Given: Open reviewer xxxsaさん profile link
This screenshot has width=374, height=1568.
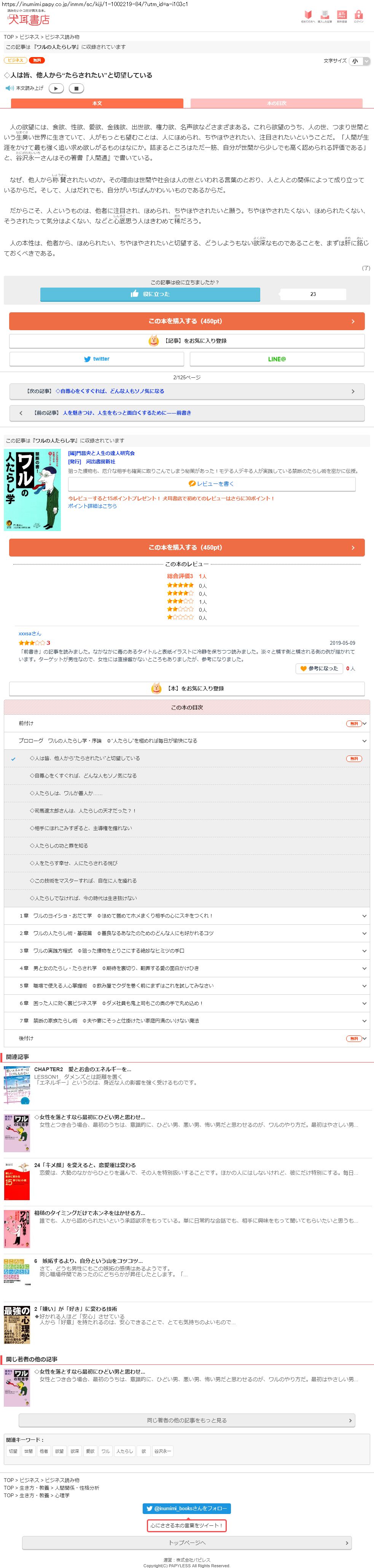Looking at the screenshot, I should (x=30, y=634).
